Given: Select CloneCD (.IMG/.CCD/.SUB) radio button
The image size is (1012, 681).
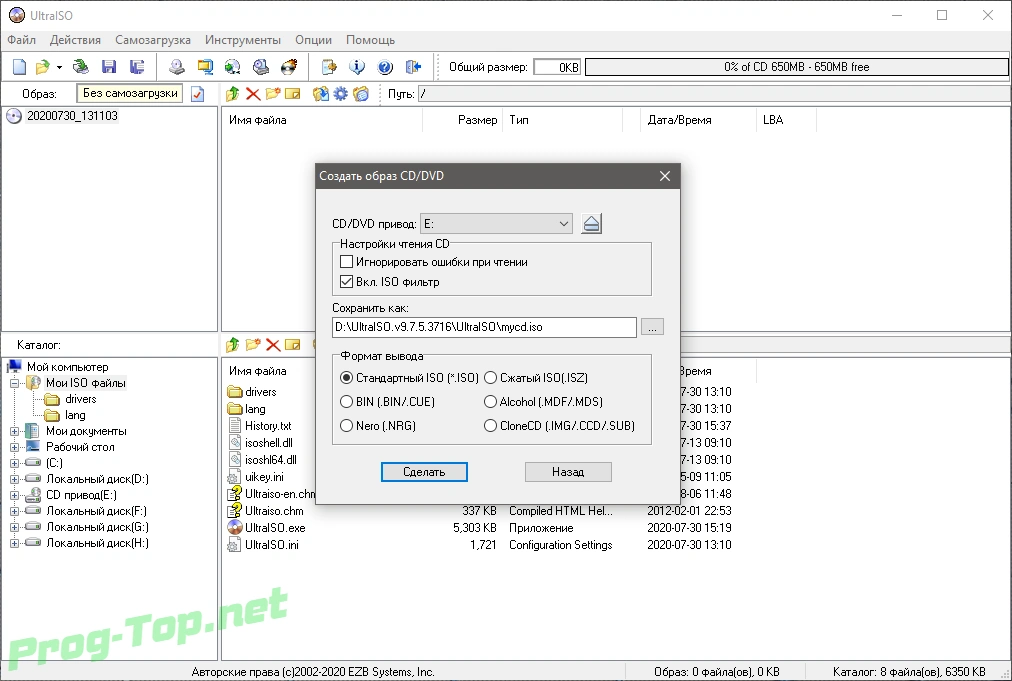Looking at the screenshot, I should (x=491, y=425).
